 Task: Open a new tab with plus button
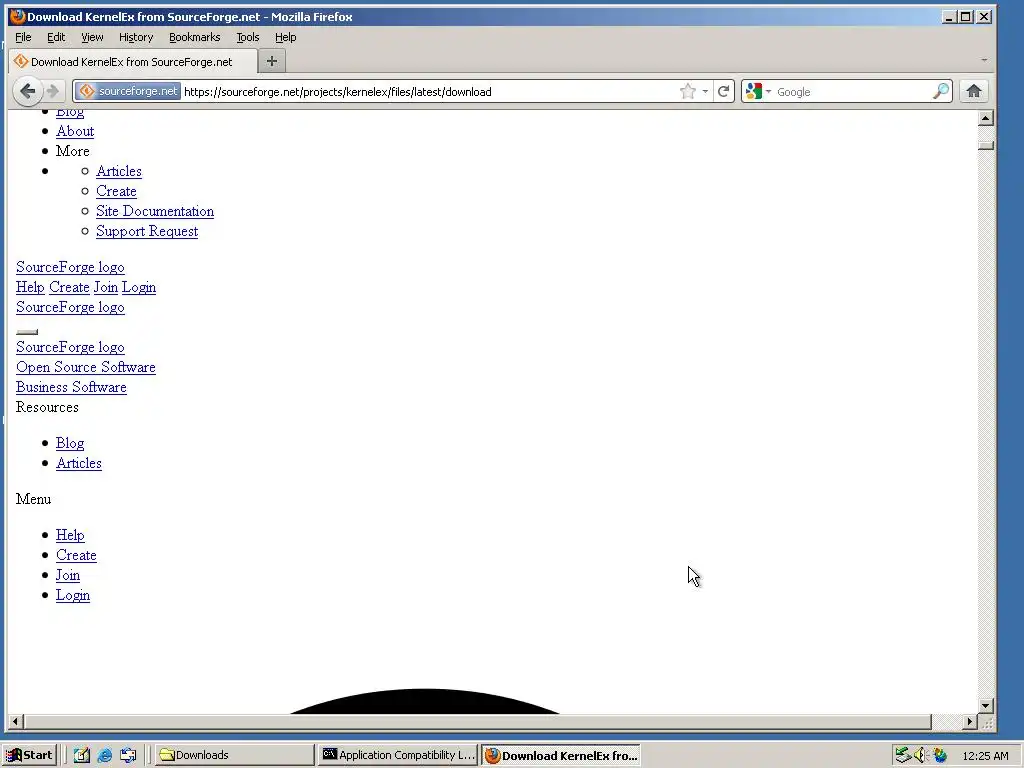[272, 61]
